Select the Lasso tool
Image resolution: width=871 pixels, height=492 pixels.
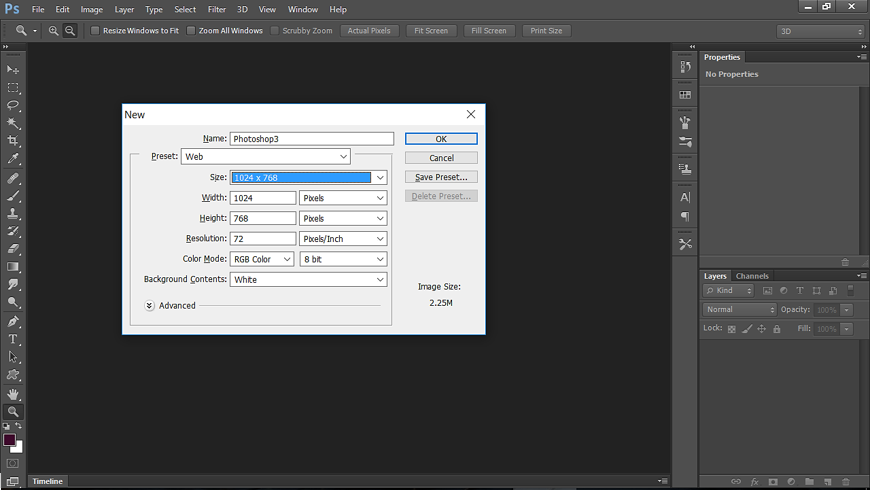click(x=13, y=106)
